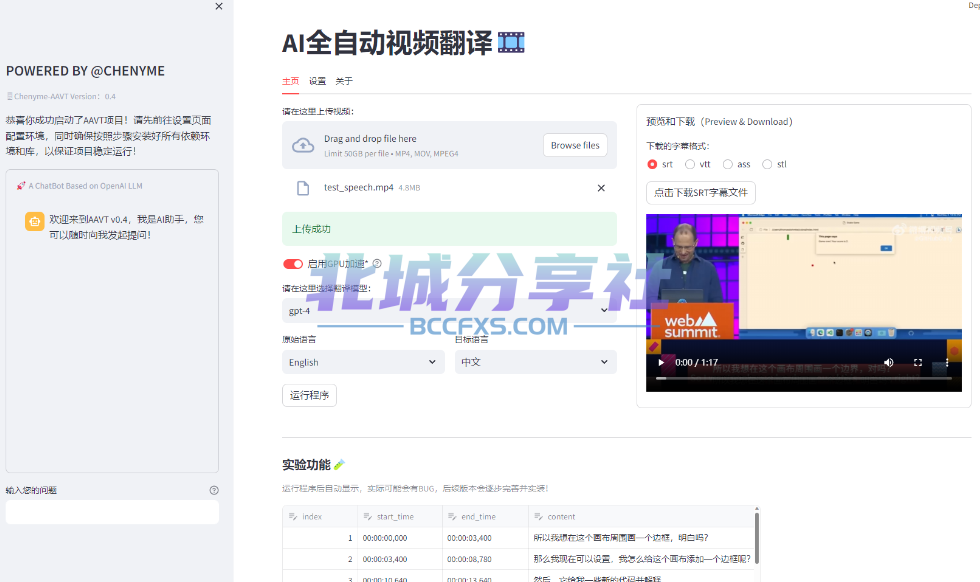Click the video progress bar

[804, 378]
